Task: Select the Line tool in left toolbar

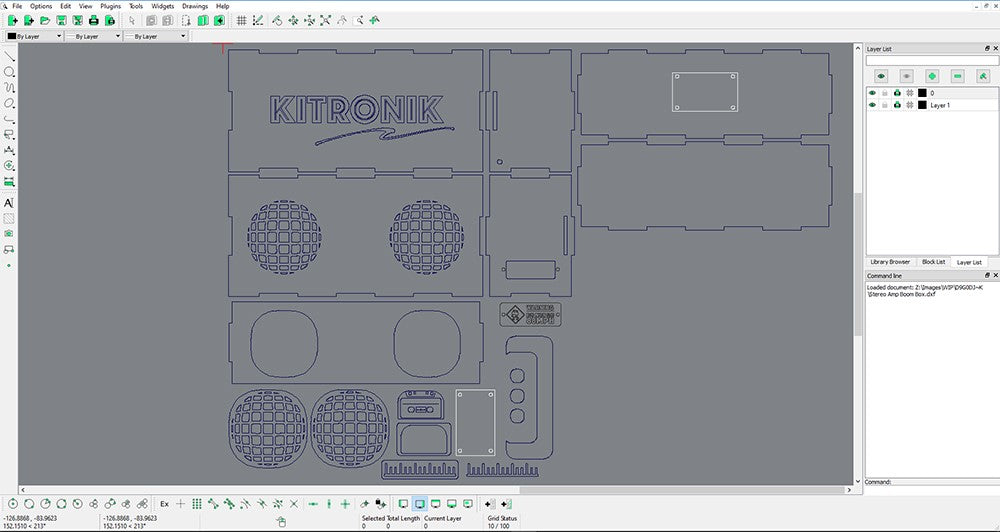Action: [10, 56]
